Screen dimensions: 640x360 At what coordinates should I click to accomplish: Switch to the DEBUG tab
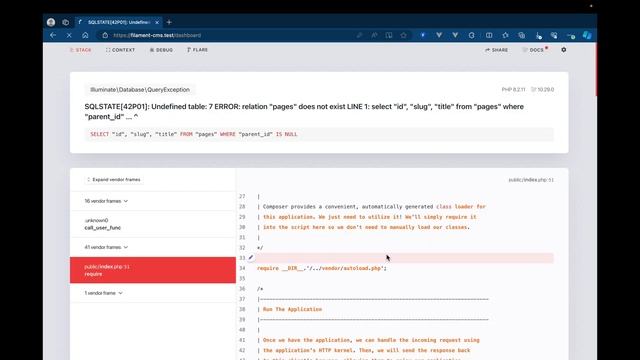click(x=161, y=50)
